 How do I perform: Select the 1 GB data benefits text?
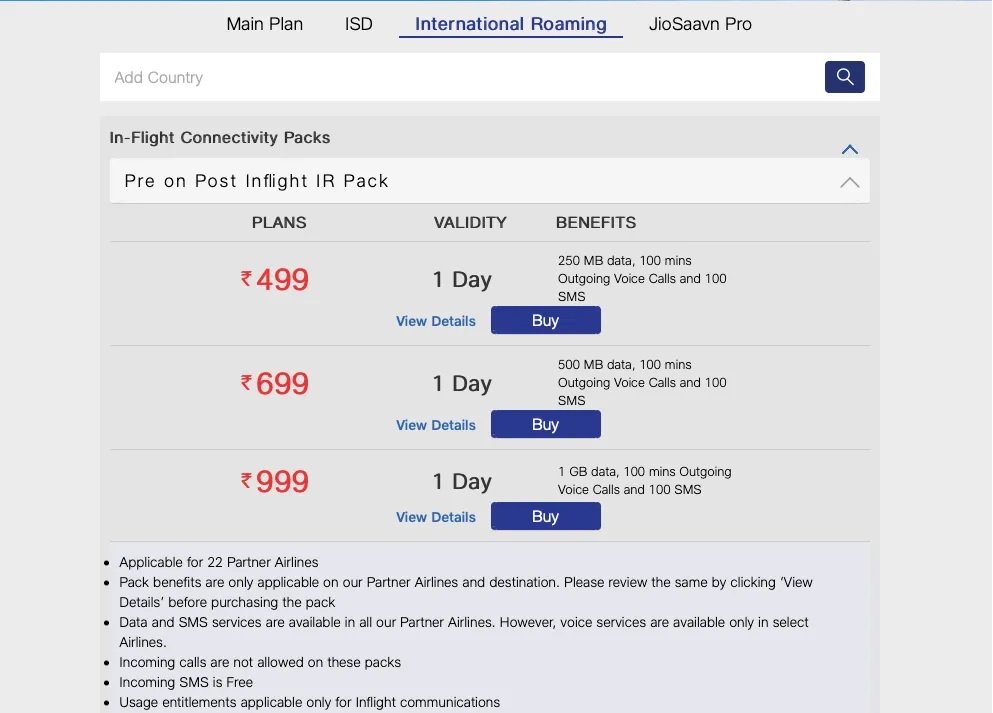click(644, 481)
